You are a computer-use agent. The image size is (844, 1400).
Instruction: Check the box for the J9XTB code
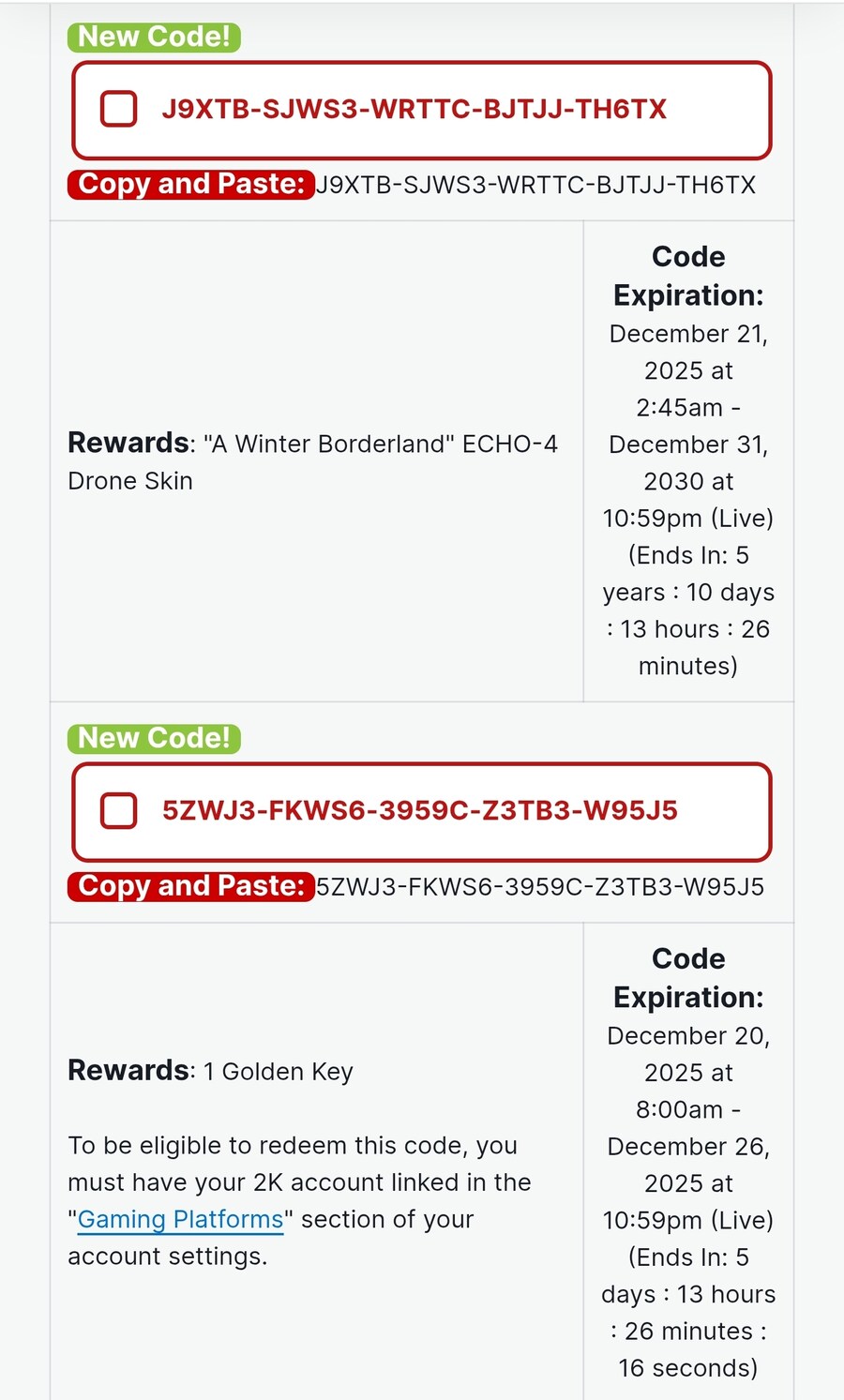point(119,109)
